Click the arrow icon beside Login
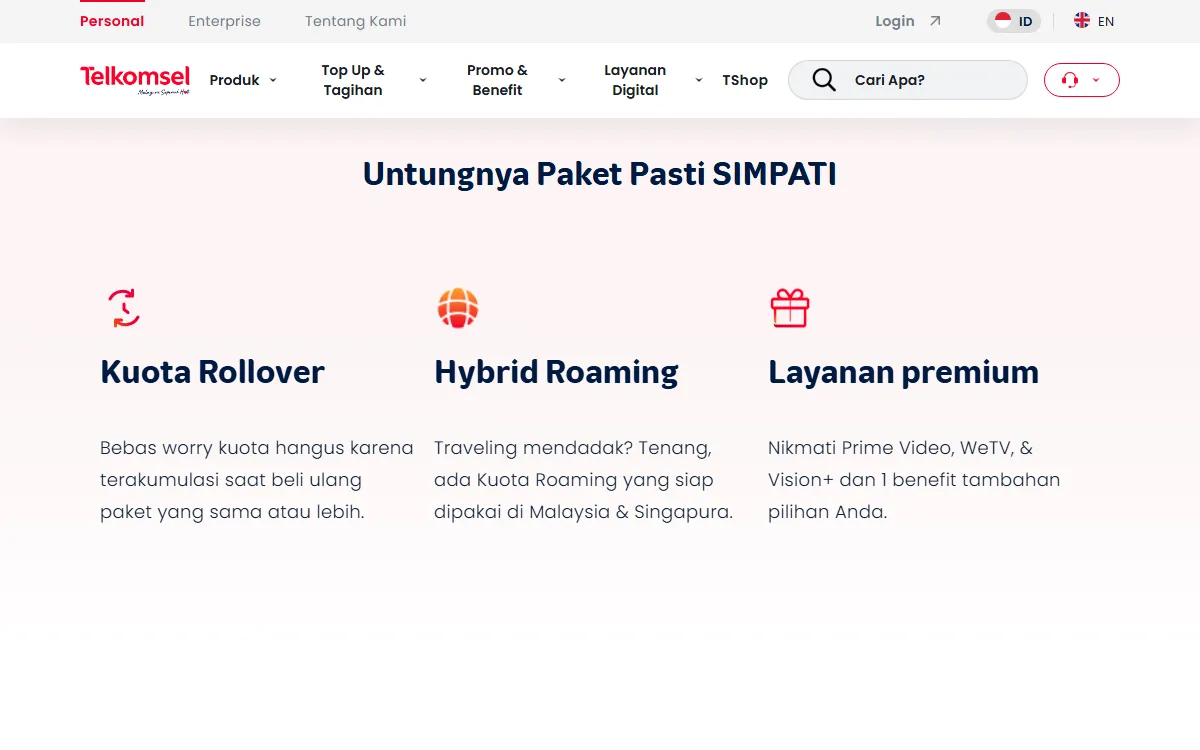The image size is (1200, 750). click(935, 21)
